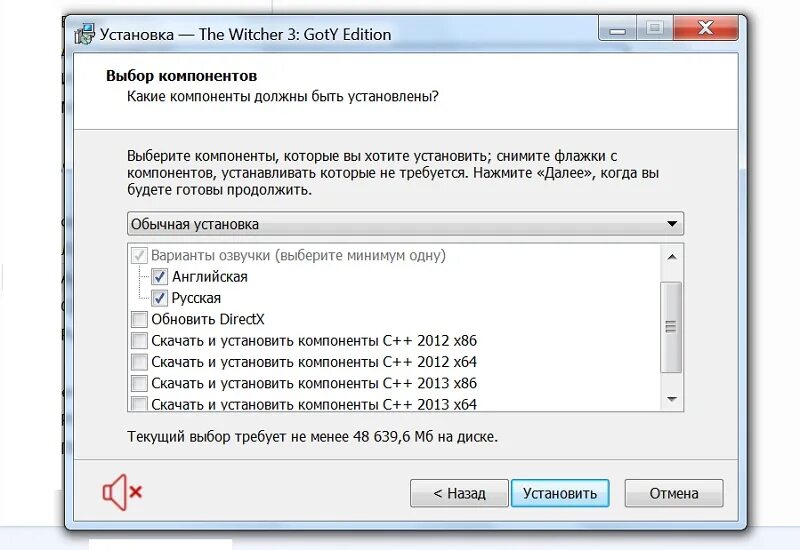The width and height of the screenshot is (800, 550).
Task: Minimize the installer window
Action: 617,29
